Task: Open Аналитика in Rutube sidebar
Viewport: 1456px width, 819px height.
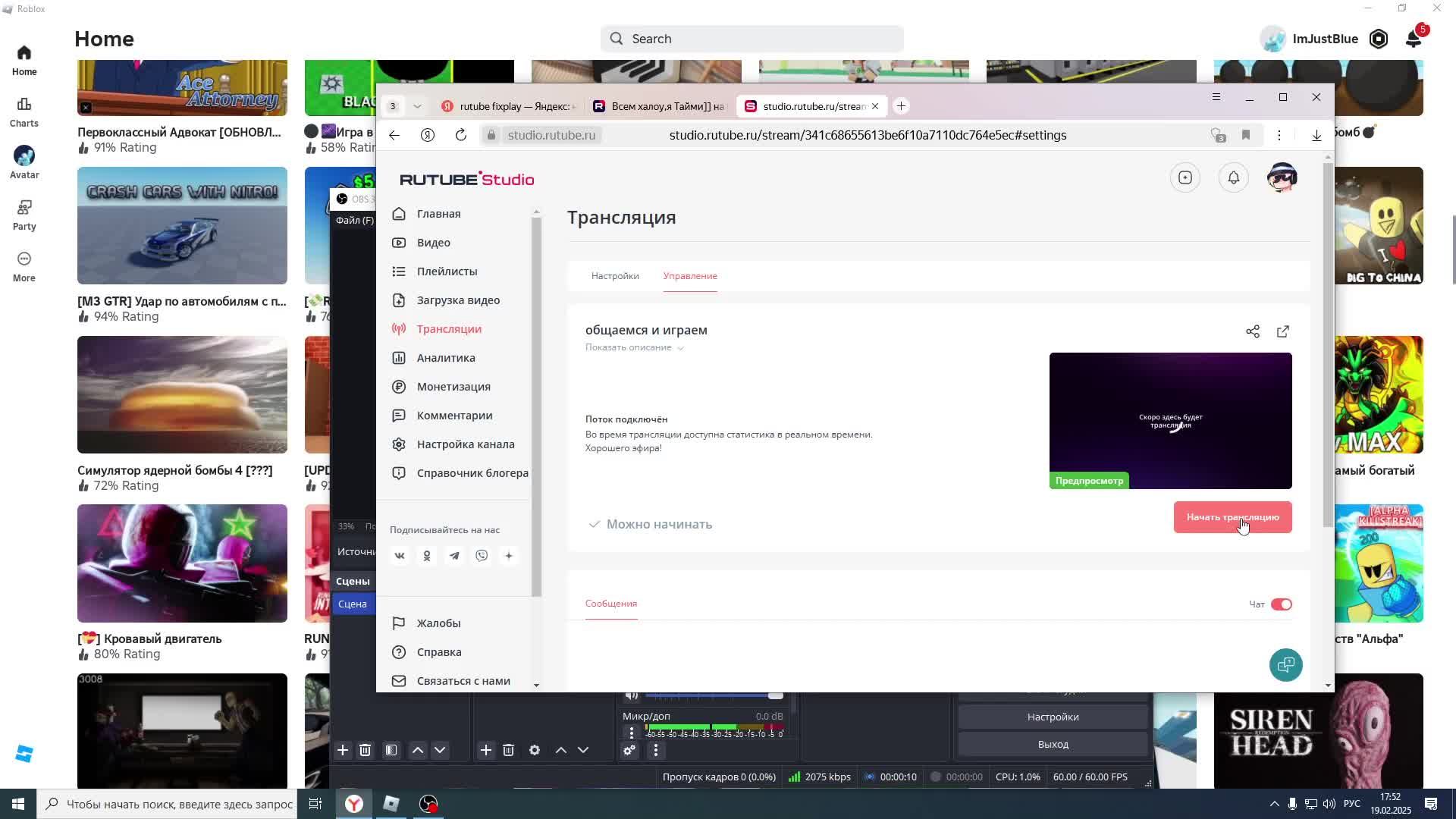Action: click(x=446, y=358)
